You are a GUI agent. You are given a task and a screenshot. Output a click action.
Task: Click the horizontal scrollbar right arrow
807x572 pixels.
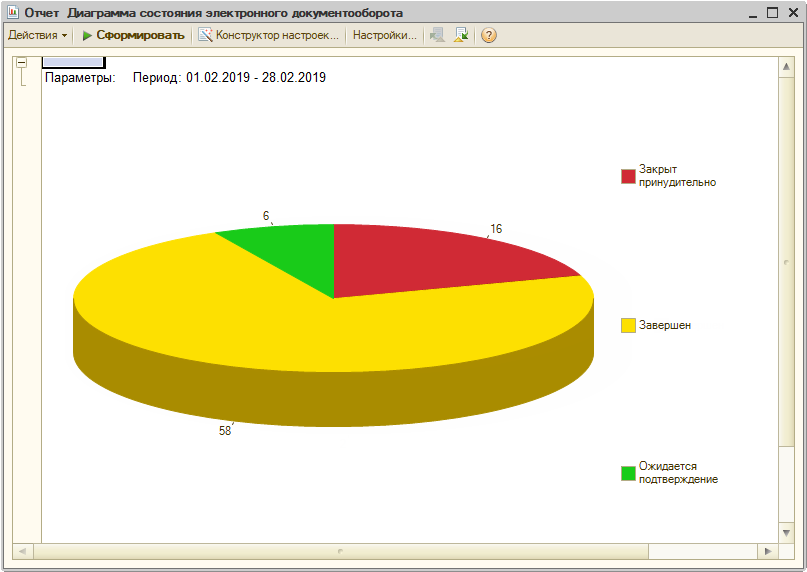tap(768, 551)
